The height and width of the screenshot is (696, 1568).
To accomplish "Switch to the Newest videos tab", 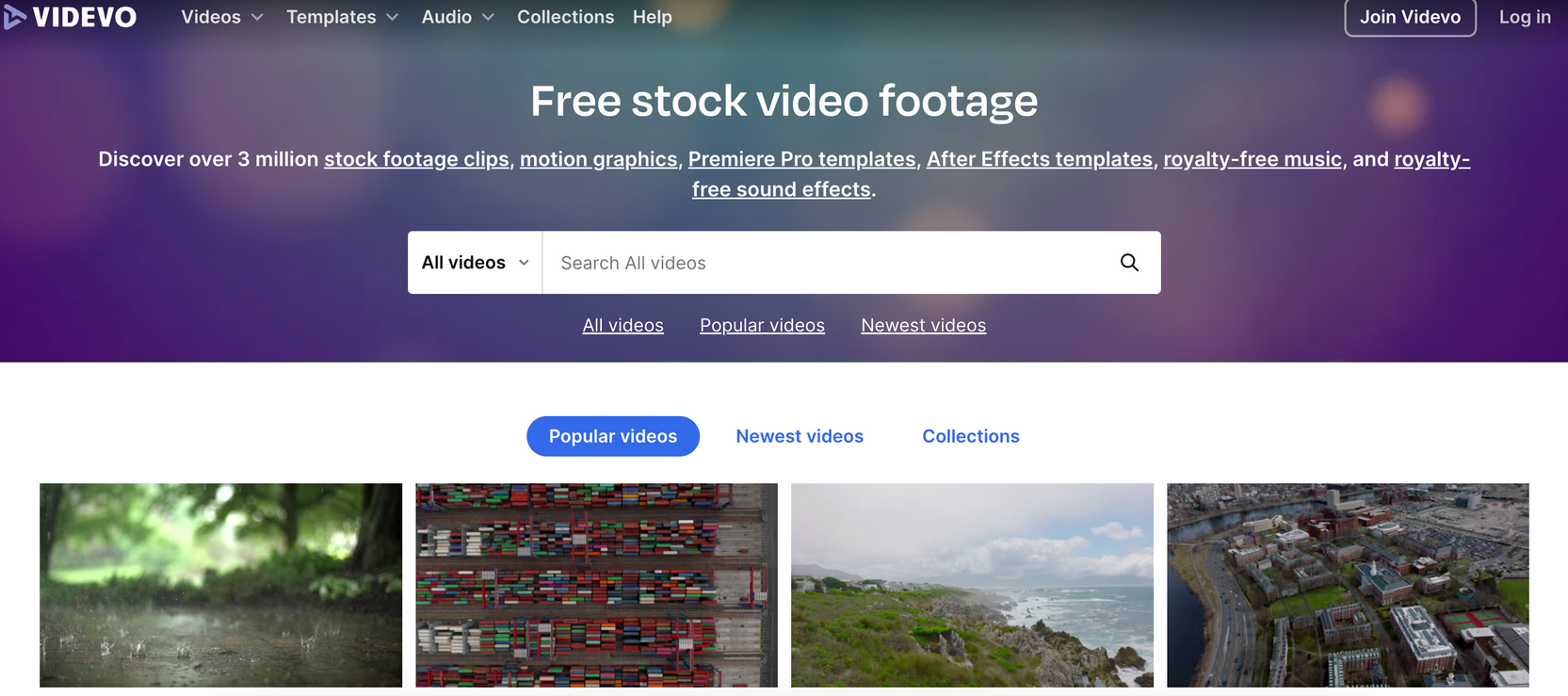I will click(x=800, y=436).
